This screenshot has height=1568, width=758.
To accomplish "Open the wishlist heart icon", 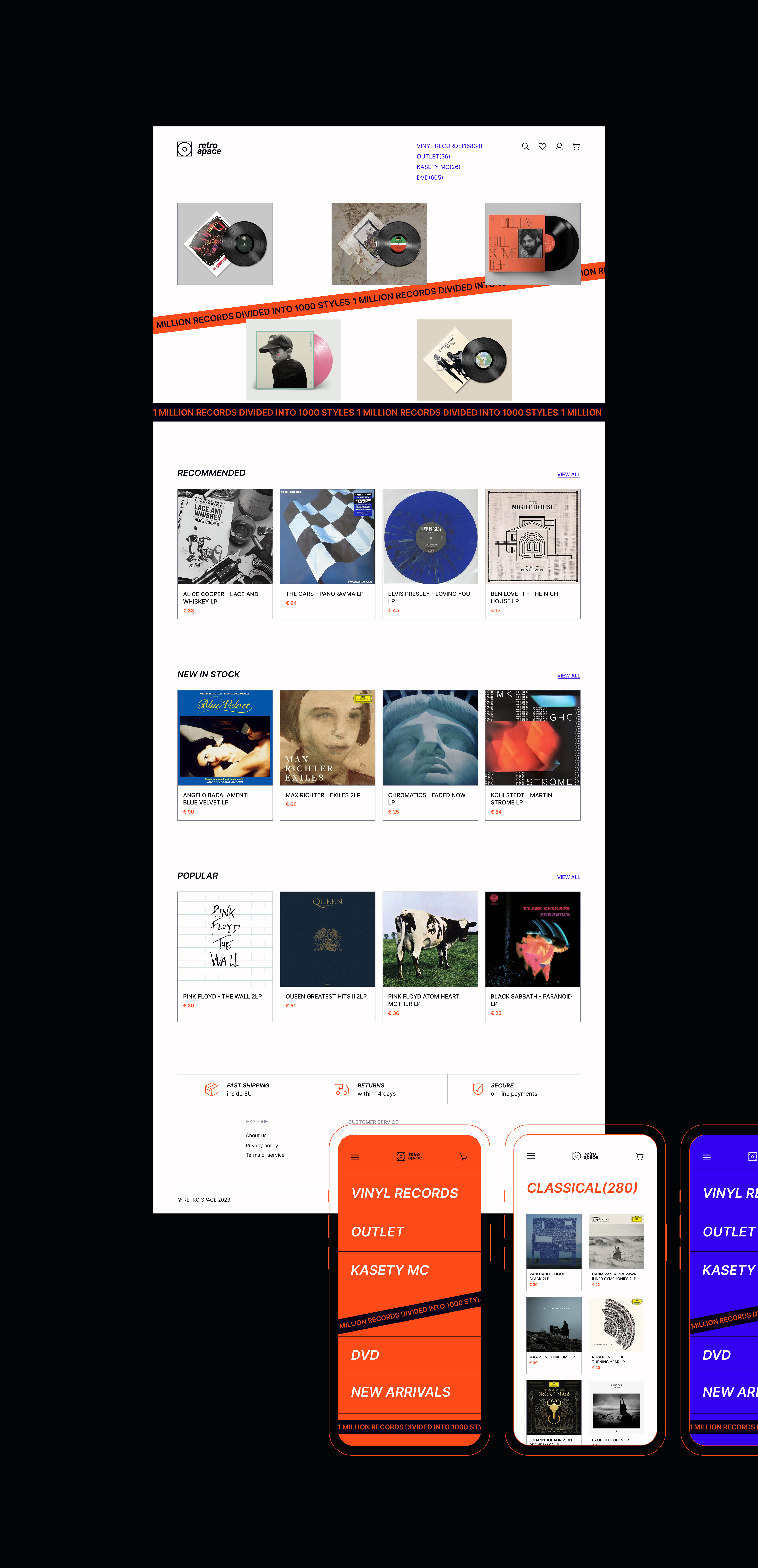I will [542, 146].
